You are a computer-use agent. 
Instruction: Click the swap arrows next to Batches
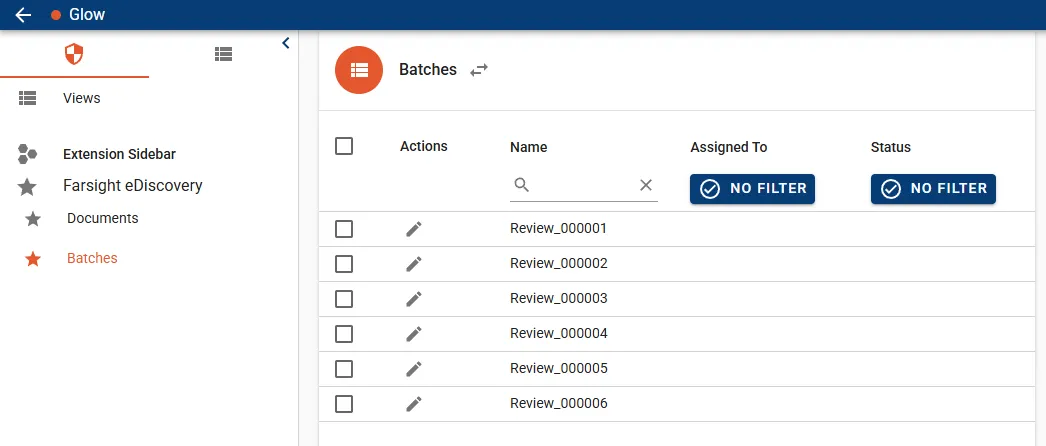[x=479, y=70]
